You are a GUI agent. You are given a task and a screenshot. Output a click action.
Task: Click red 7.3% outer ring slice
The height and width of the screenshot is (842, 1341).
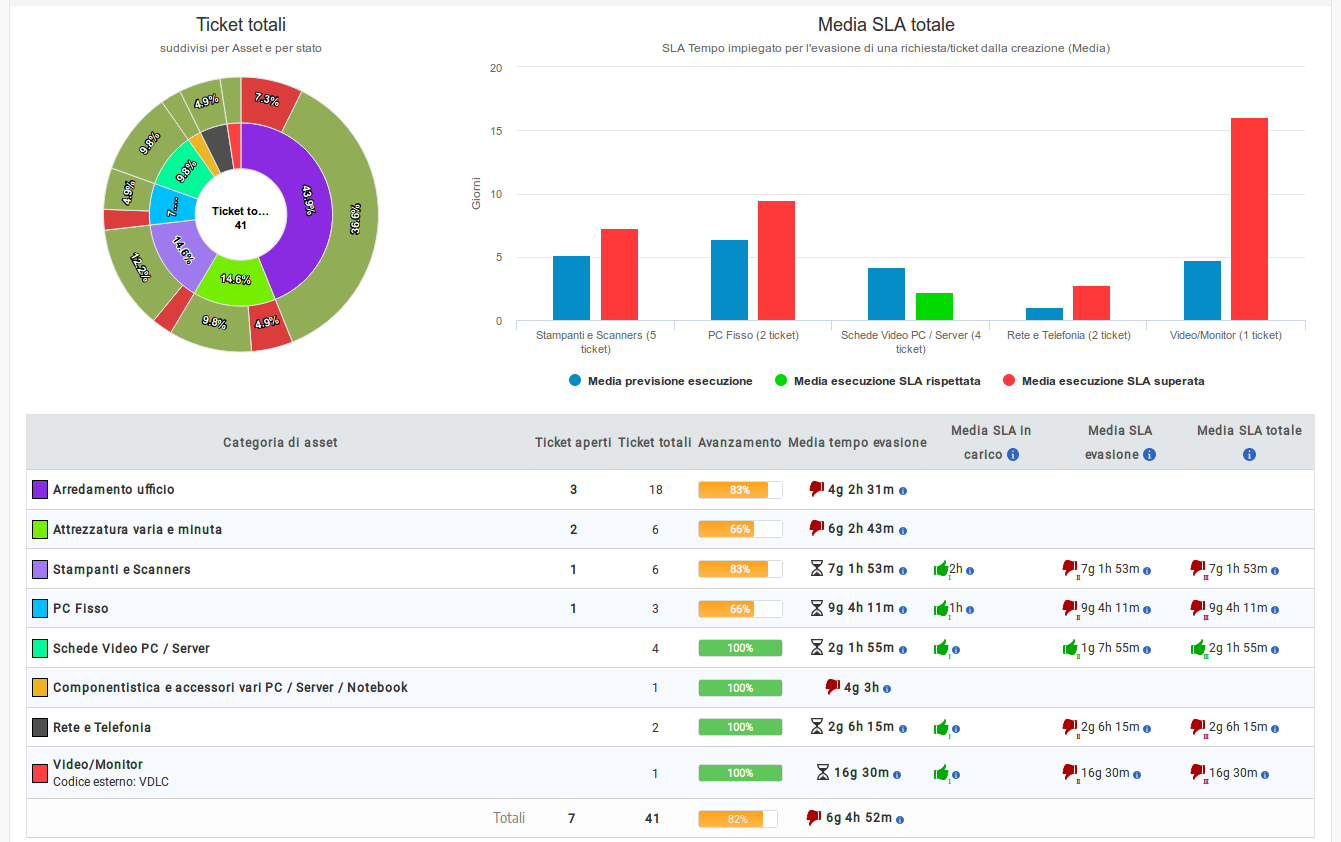(268, 100)
